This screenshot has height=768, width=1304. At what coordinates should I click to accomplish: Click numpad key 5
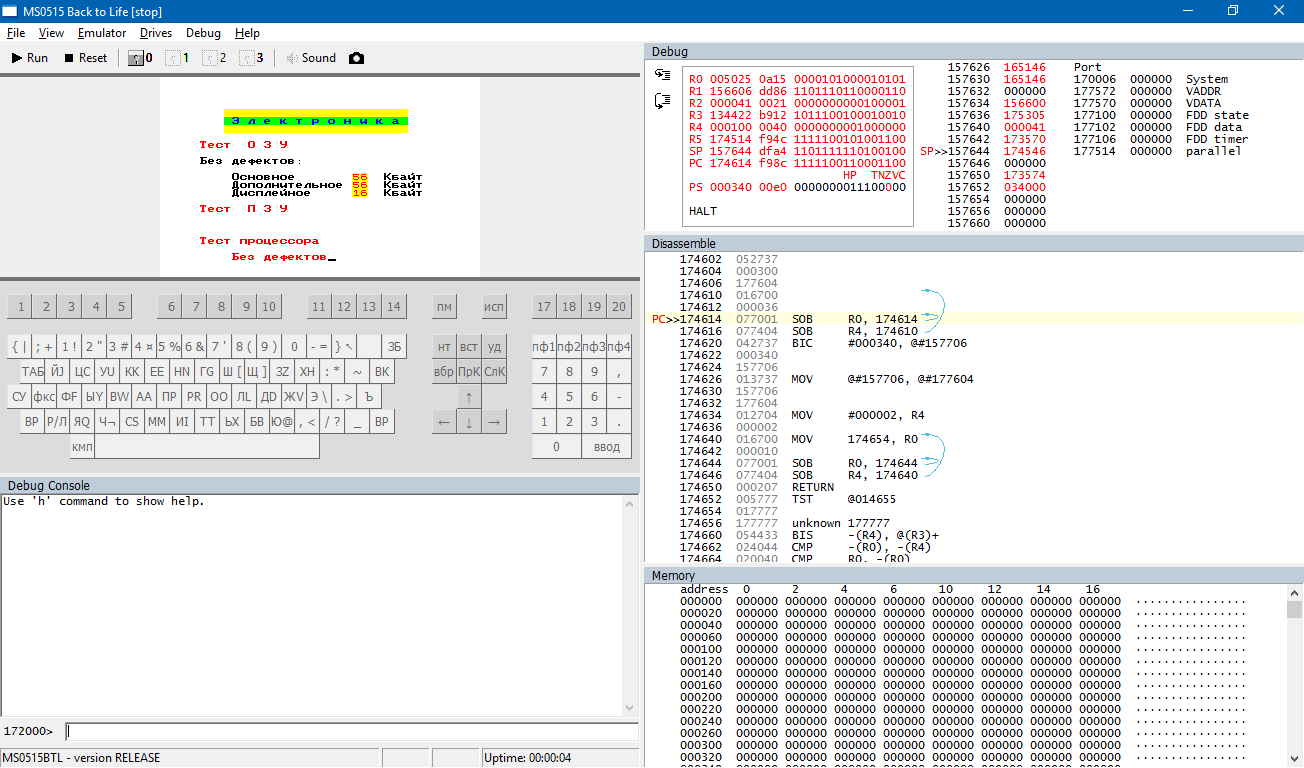(569, 397)
